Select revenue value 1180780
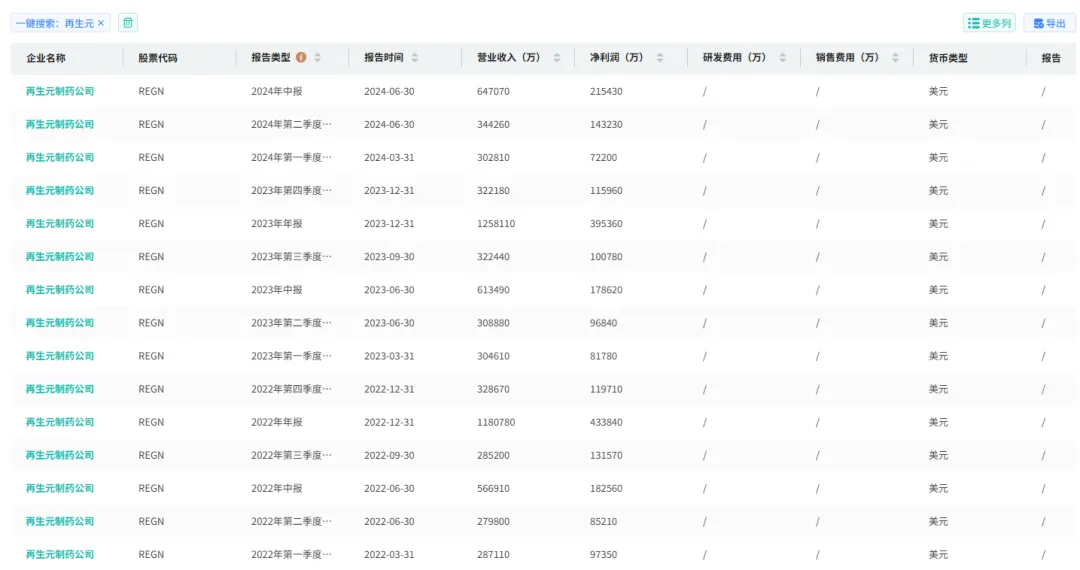This screenshot has width=1080, height=570. 496,422
